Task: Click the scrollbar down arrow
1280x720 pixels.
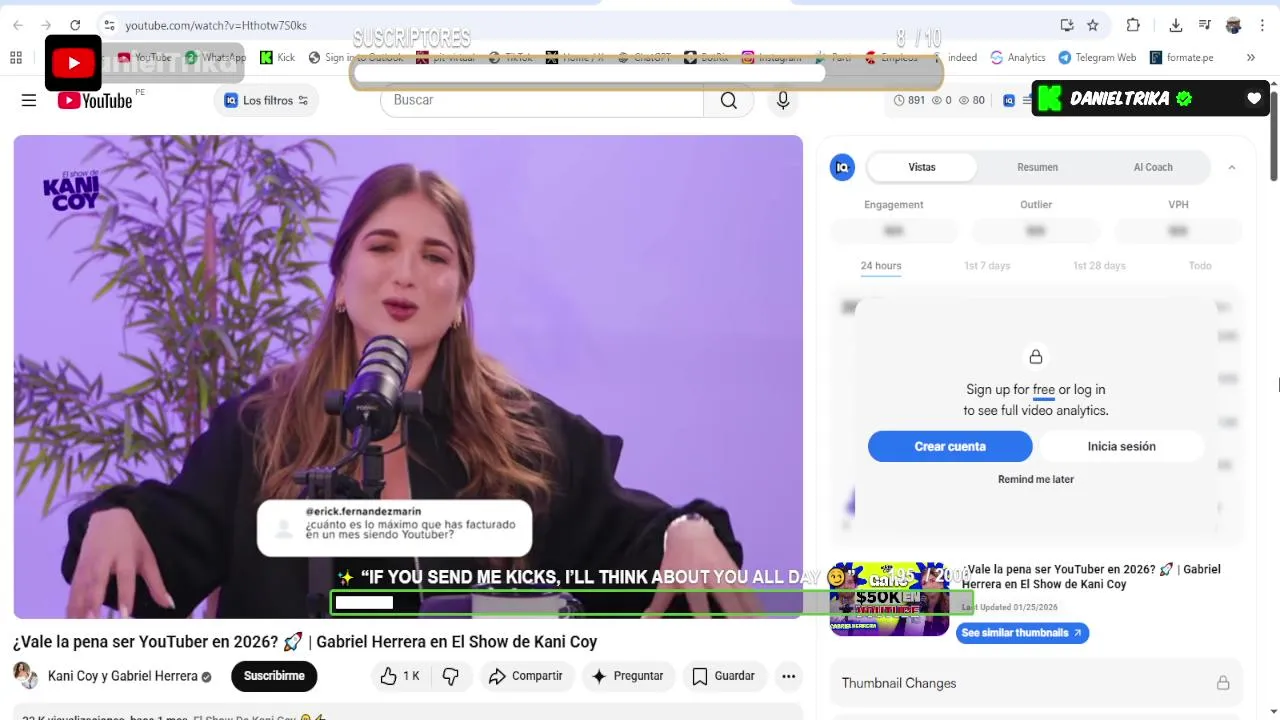Action: (x=1273, y=713)
